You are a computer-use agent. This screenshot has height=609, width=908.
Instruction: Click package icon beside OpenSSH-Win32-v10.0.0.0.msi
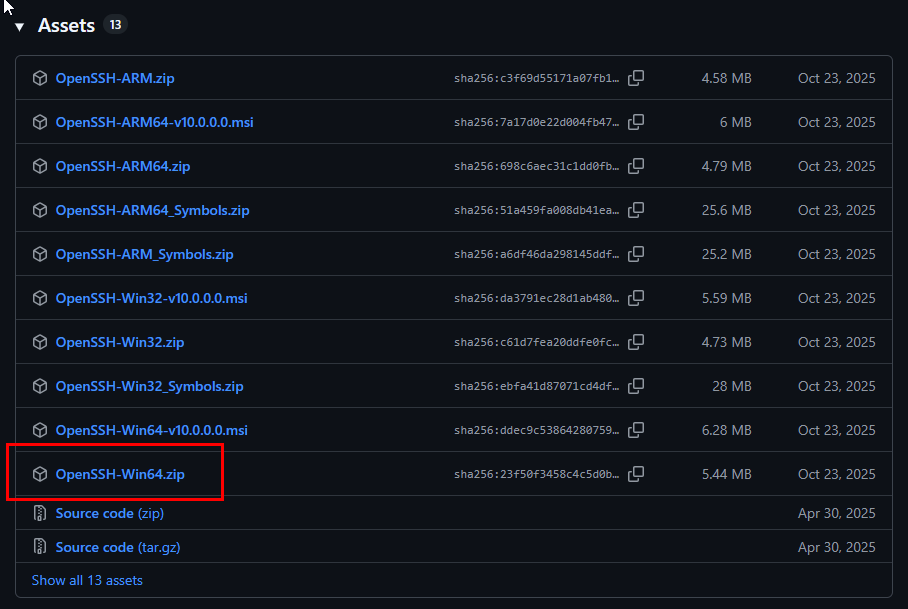pos(40,298)
